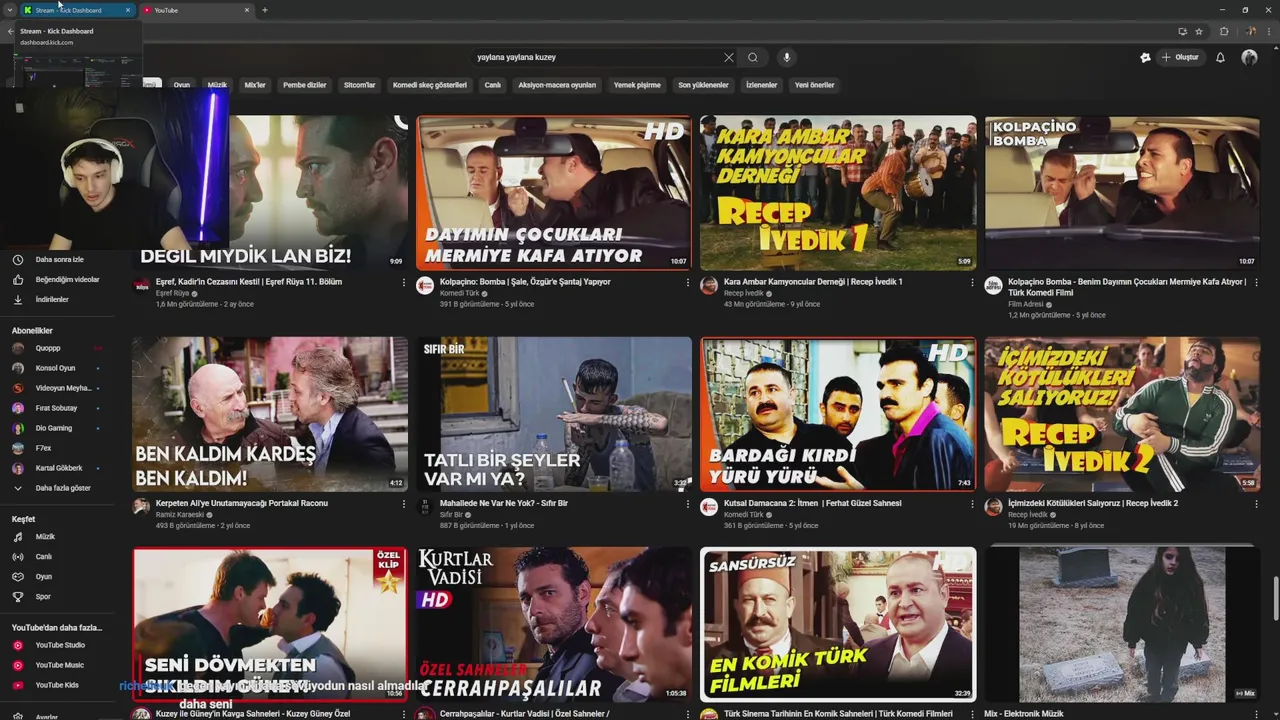Open Daha sonra izle watch later list
The image size is (1280, 720).
point(60,260)
